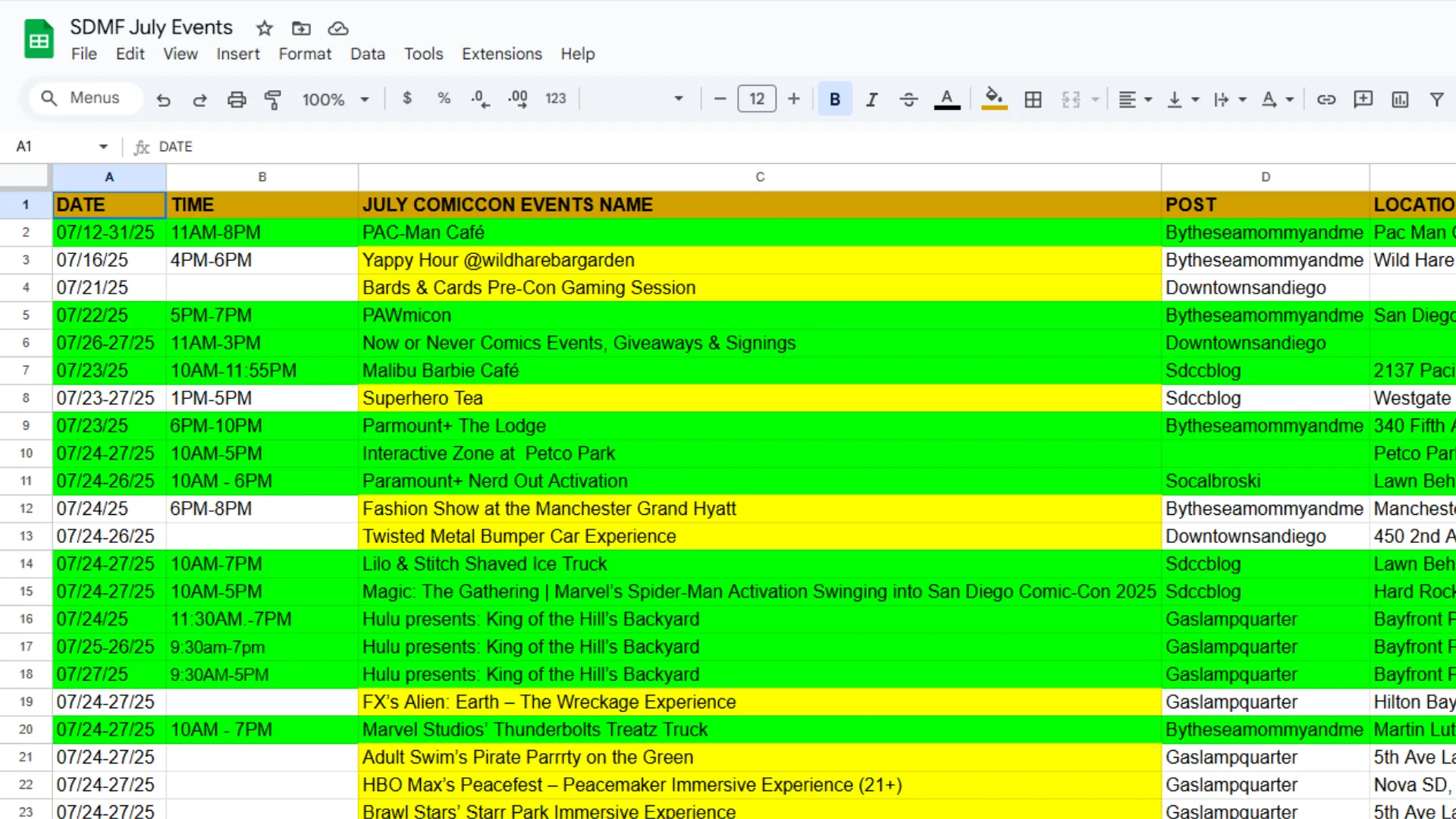Select the 'JULY COMICCON EVENTS NAME' header cell
Image resolution: width=1456 pixels, height=819 pixels.
pyautogui.click(x=760, y=205)
